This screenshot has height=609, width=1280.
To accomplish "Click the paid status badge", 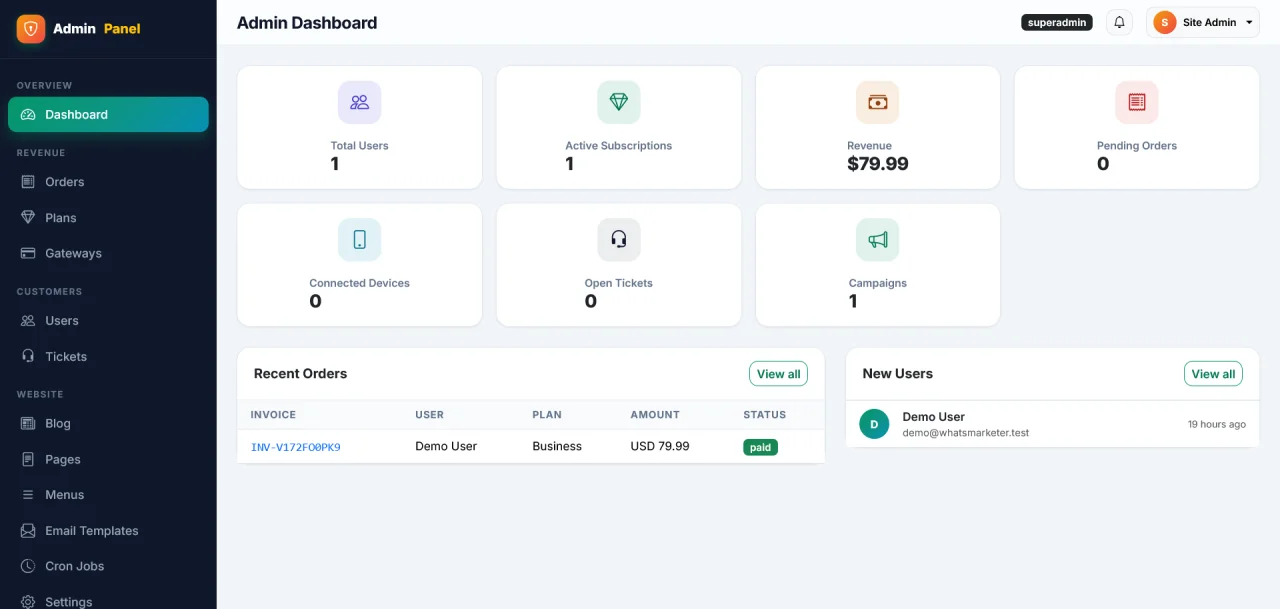I will click(760, 447).
